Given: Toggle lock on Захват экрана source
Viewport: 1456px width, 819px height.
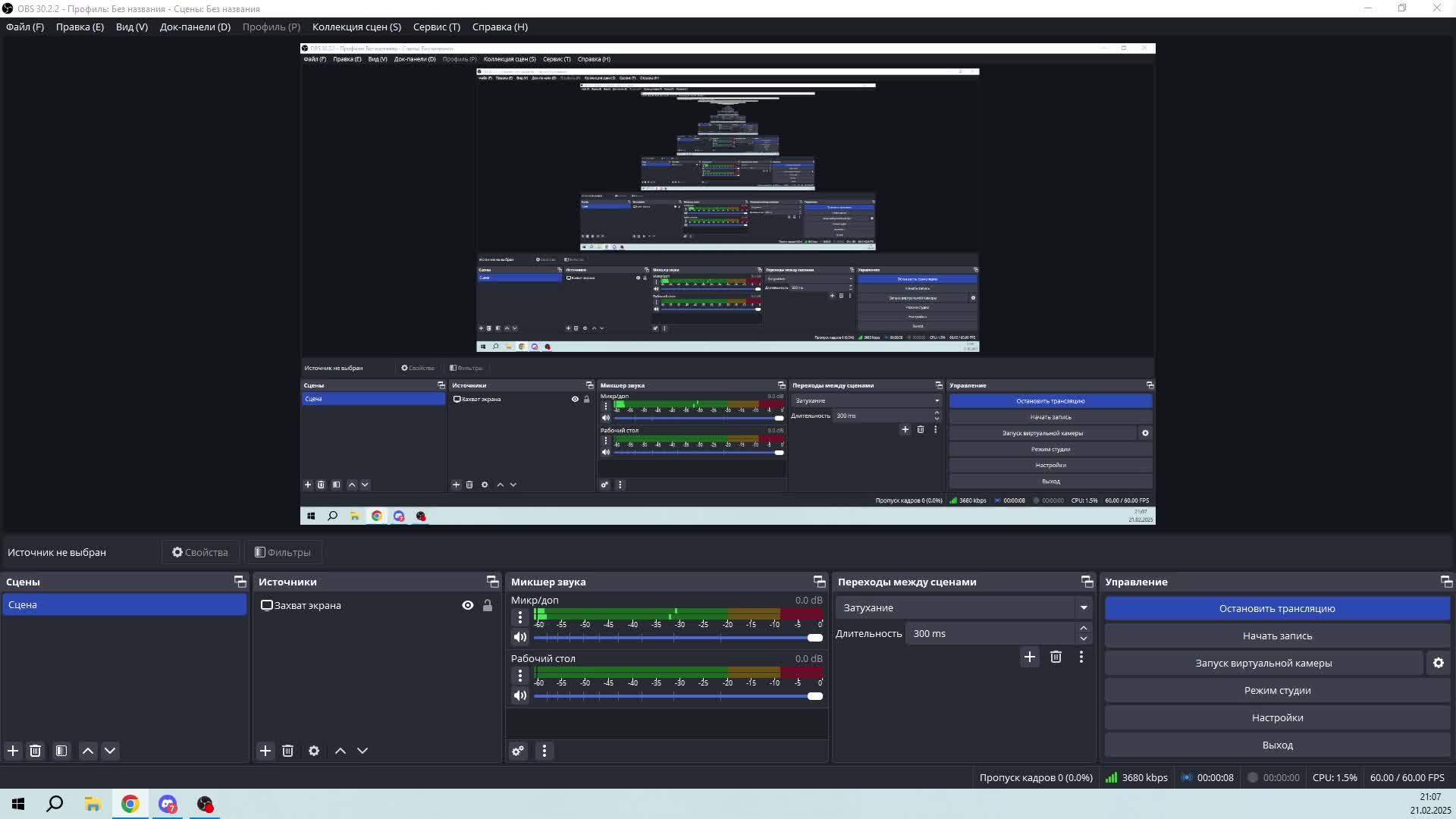Looking at the screenshot, I should (488, 605).
